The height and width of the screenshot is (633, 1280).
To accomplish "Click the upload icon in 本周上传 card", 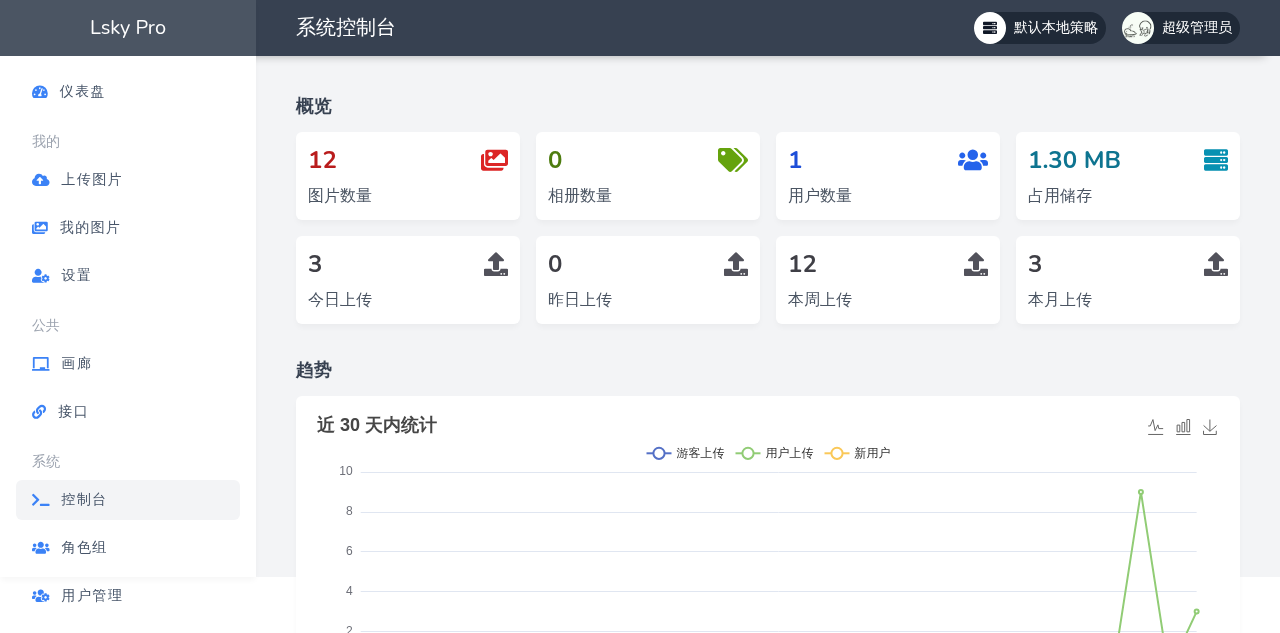I will click(976, 264).
